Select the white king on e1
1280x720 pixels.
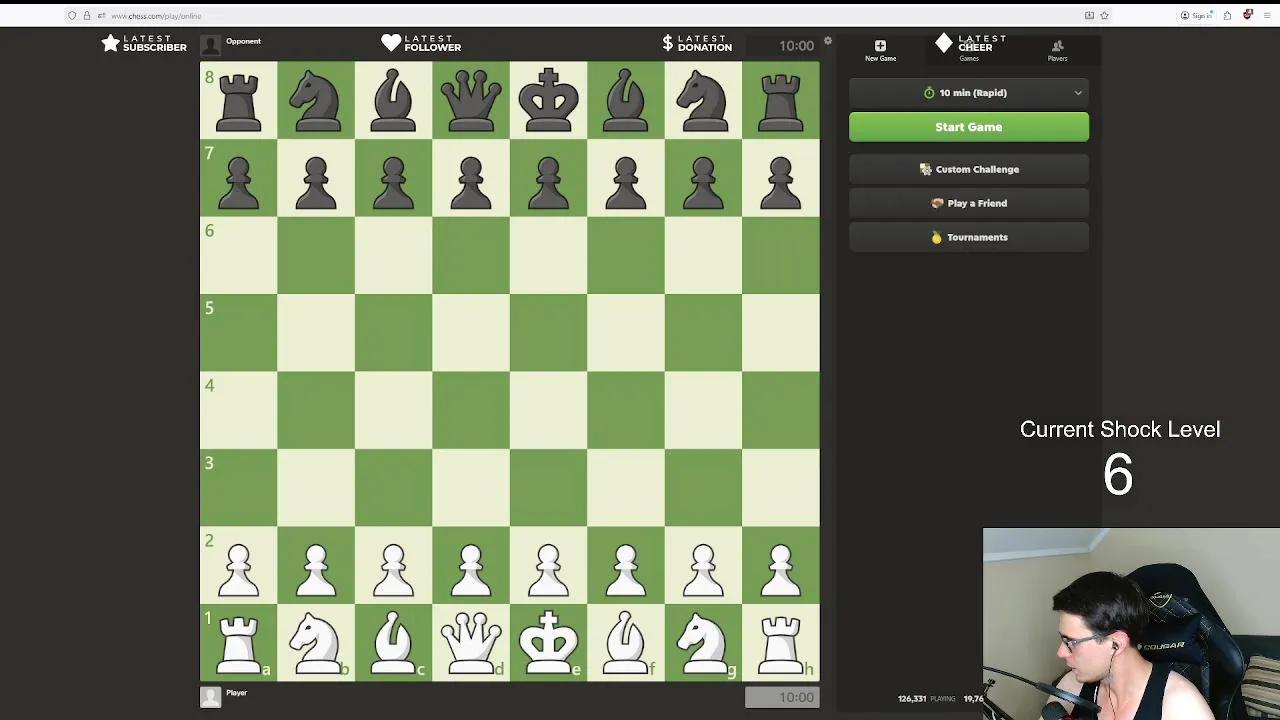click(x=548, y=642)
